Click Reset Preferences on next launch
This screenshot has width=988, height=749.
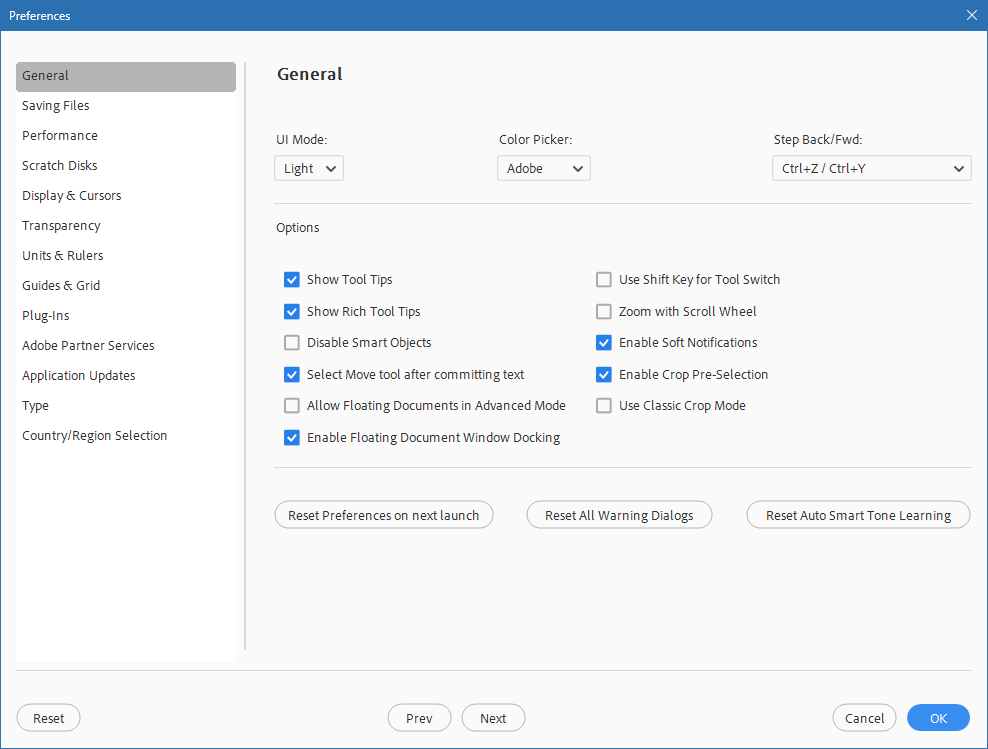384,515
